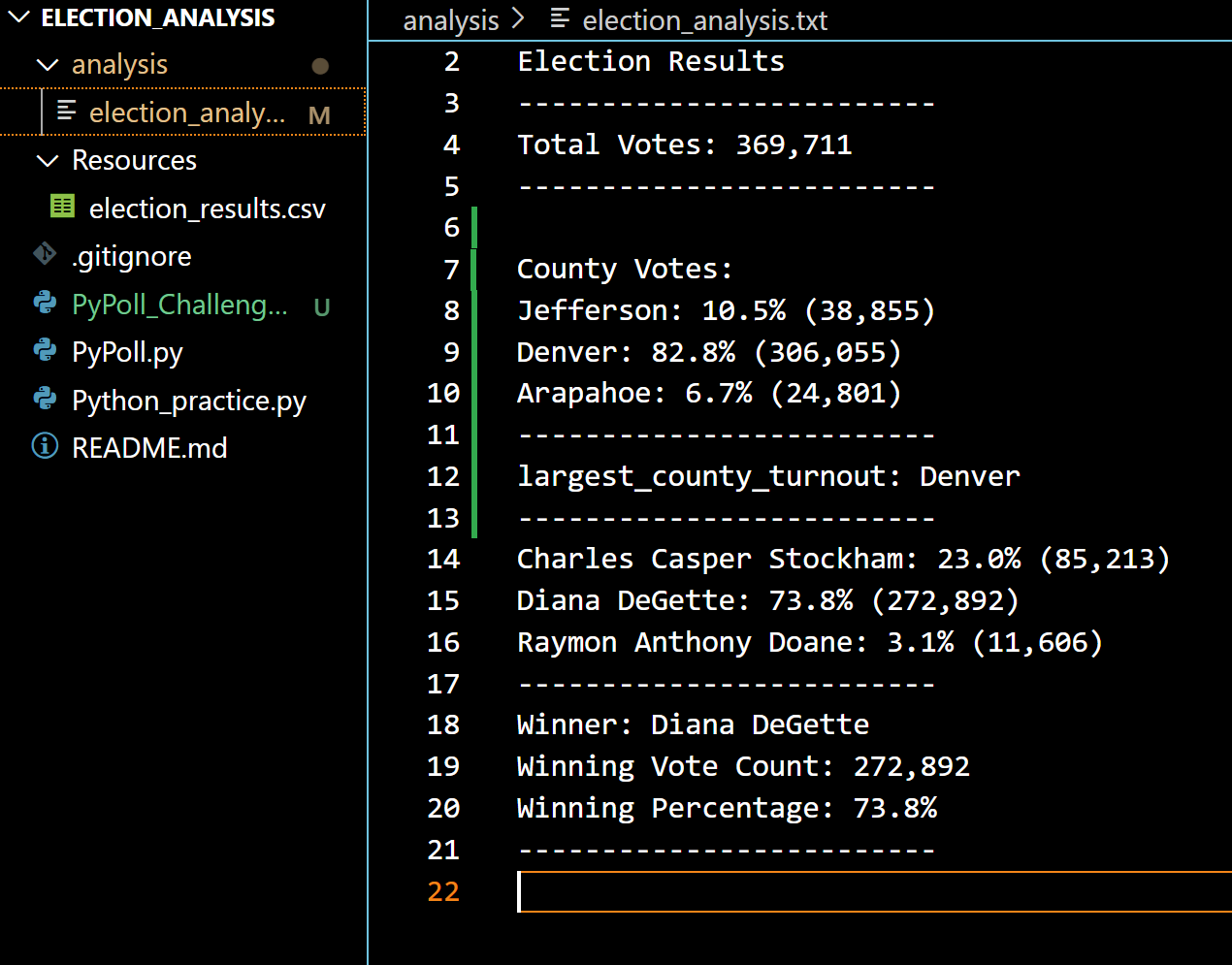Click the breadcrumb separator chevron after analysis
Screen dimensions: 1232x965
coord(518,18)
